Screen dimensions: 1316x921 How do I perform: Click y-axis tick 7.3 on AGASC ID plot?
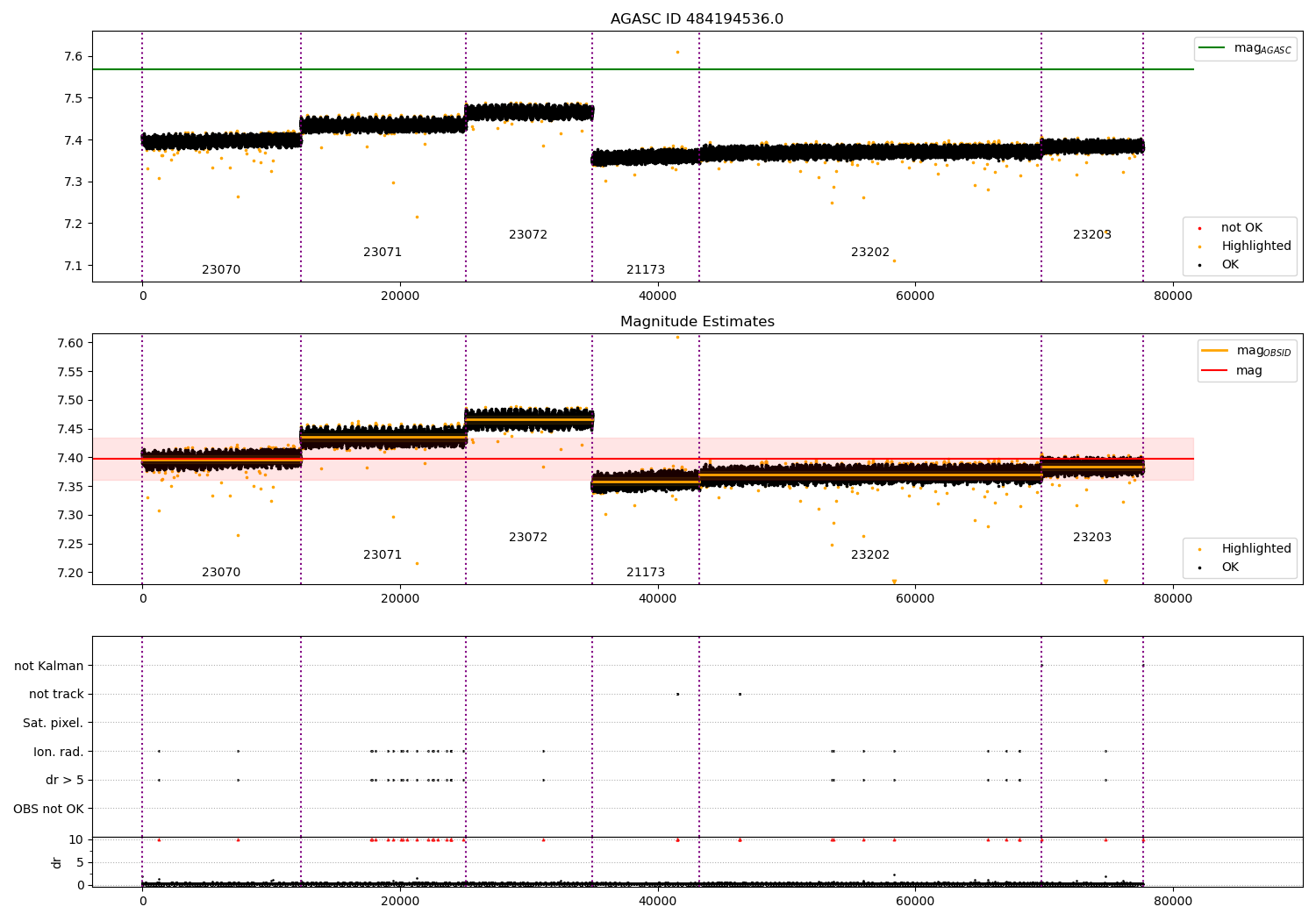(x=73, y=182)
